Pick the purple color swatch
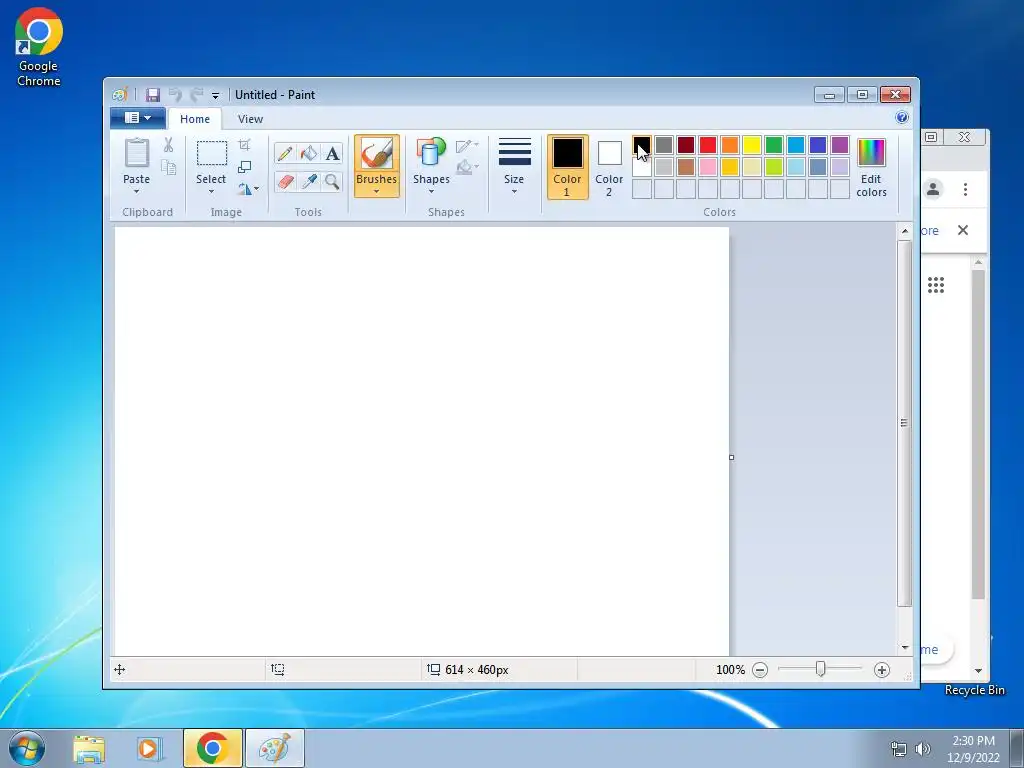Viewport: 1024px width, 768px height. click(x=840, y=145)
